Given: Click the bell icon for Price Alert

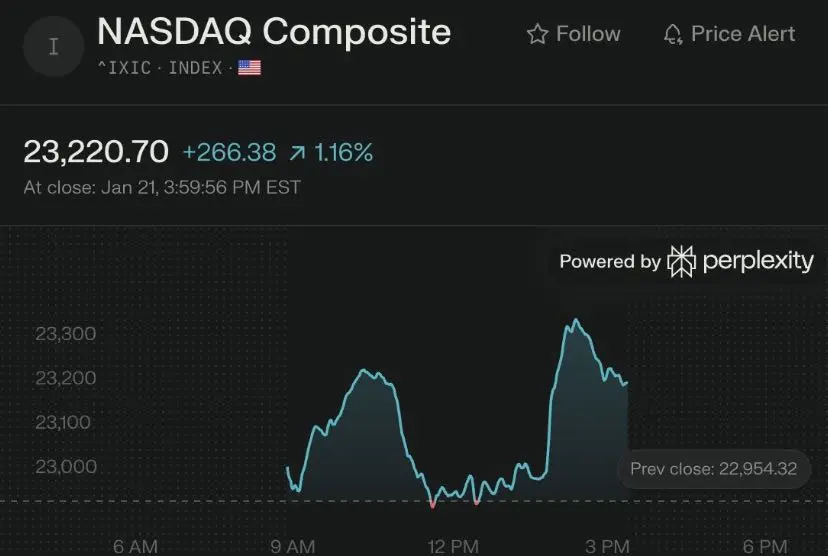Looking at the screenshot, I should [x=673, y=35].
